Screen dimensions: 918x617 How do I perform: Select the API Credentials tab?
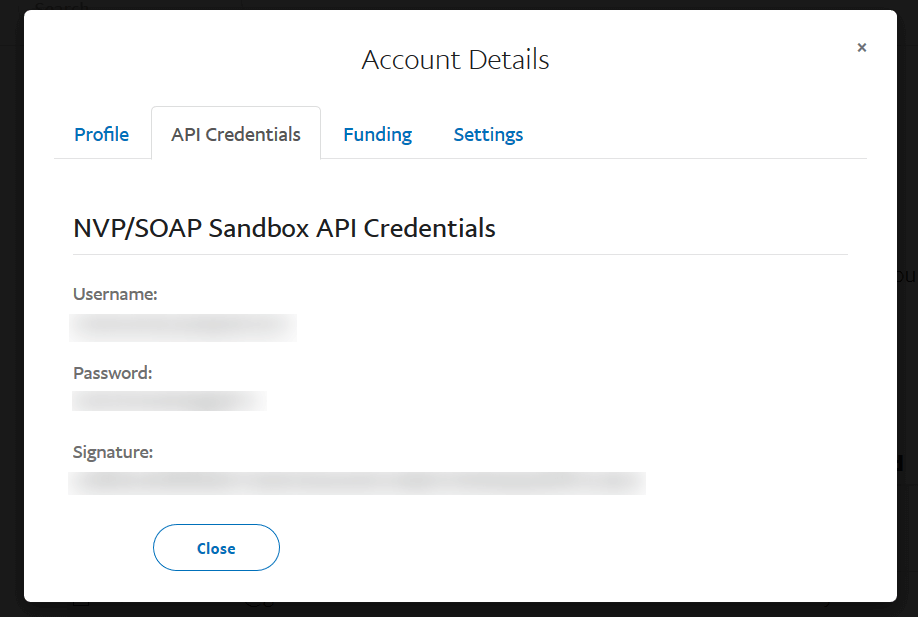(x=236, y=133)
